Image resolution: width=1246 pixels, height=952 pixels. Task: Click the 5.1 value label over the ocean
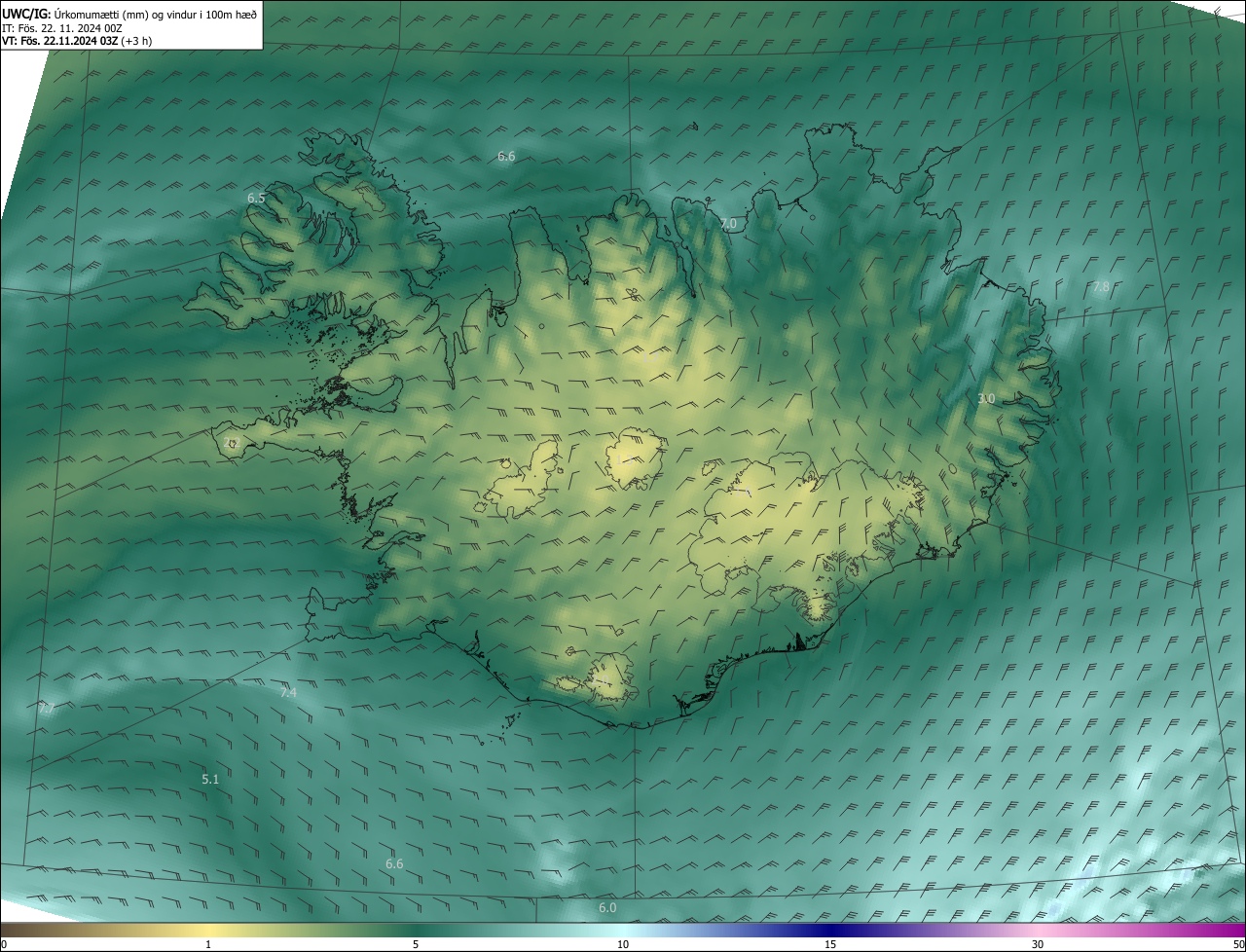[210, 779]
